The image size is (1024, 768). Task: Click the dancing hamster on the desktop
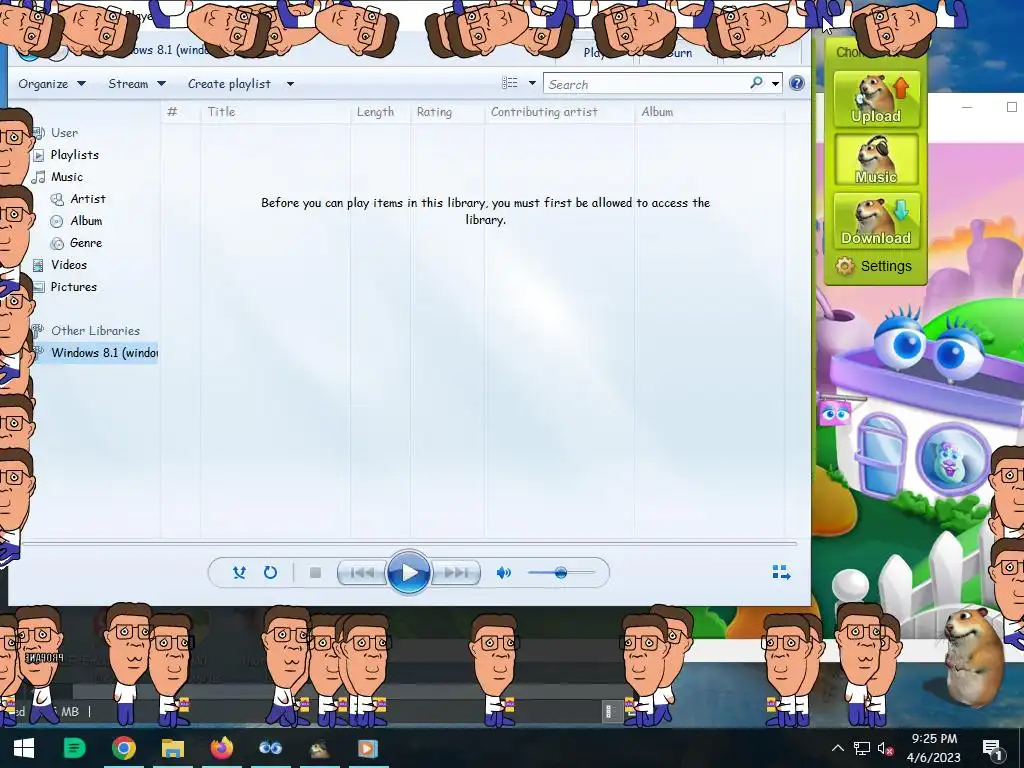click(x=973, y=655)
